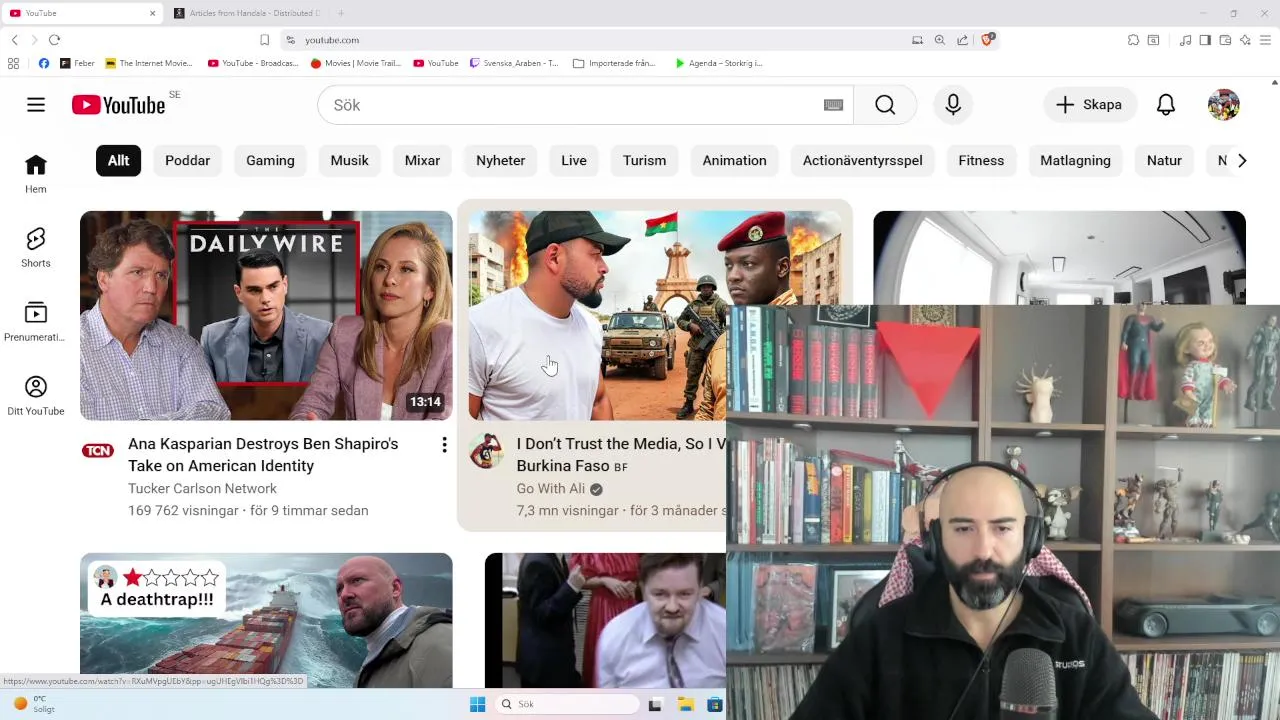Go back in the browser
The image size is (1280, 720).
click(14, 40)
